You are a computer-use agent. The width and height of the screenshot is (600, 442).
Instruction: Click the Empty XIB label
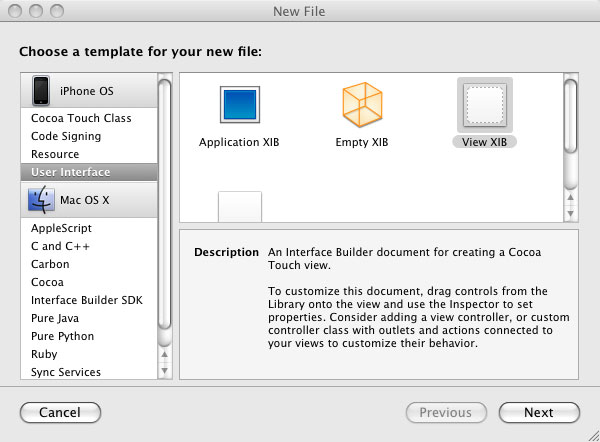362,142
